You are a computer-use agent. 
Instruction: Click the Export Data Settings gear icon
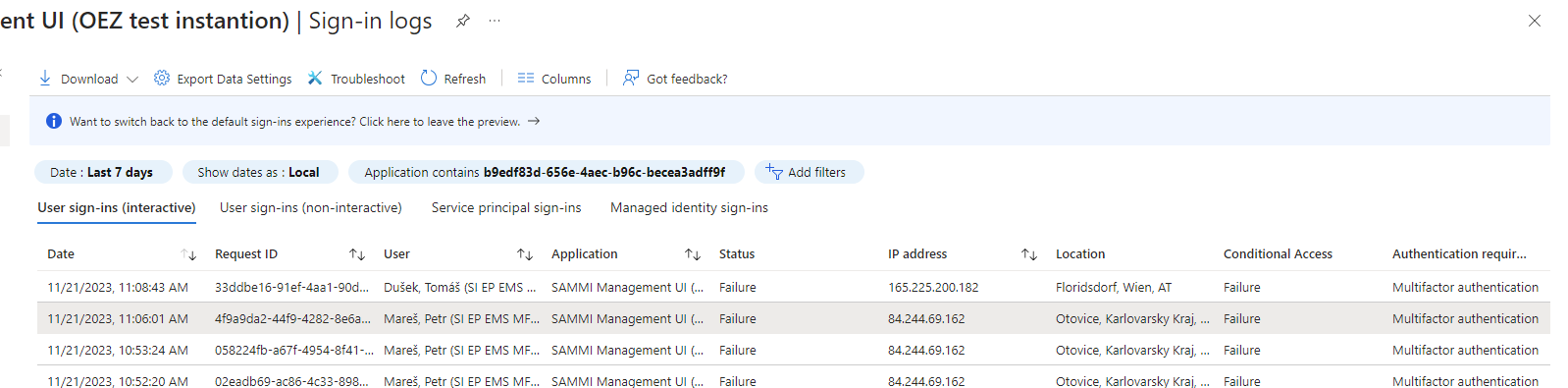[162, 79]
